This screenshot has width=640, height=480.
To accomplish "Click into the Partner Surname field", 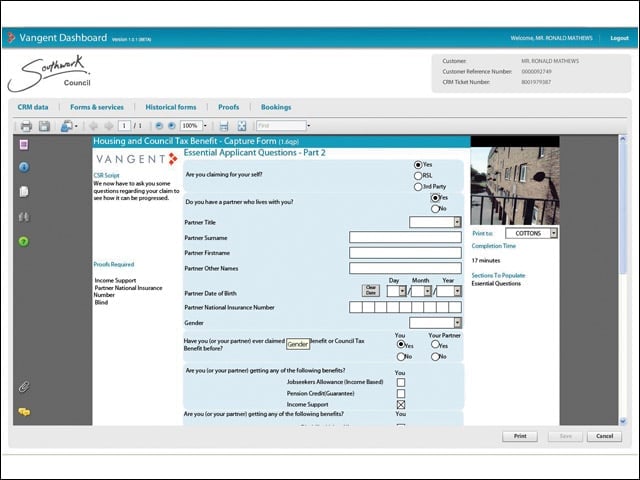I will (x=405, y=237).
